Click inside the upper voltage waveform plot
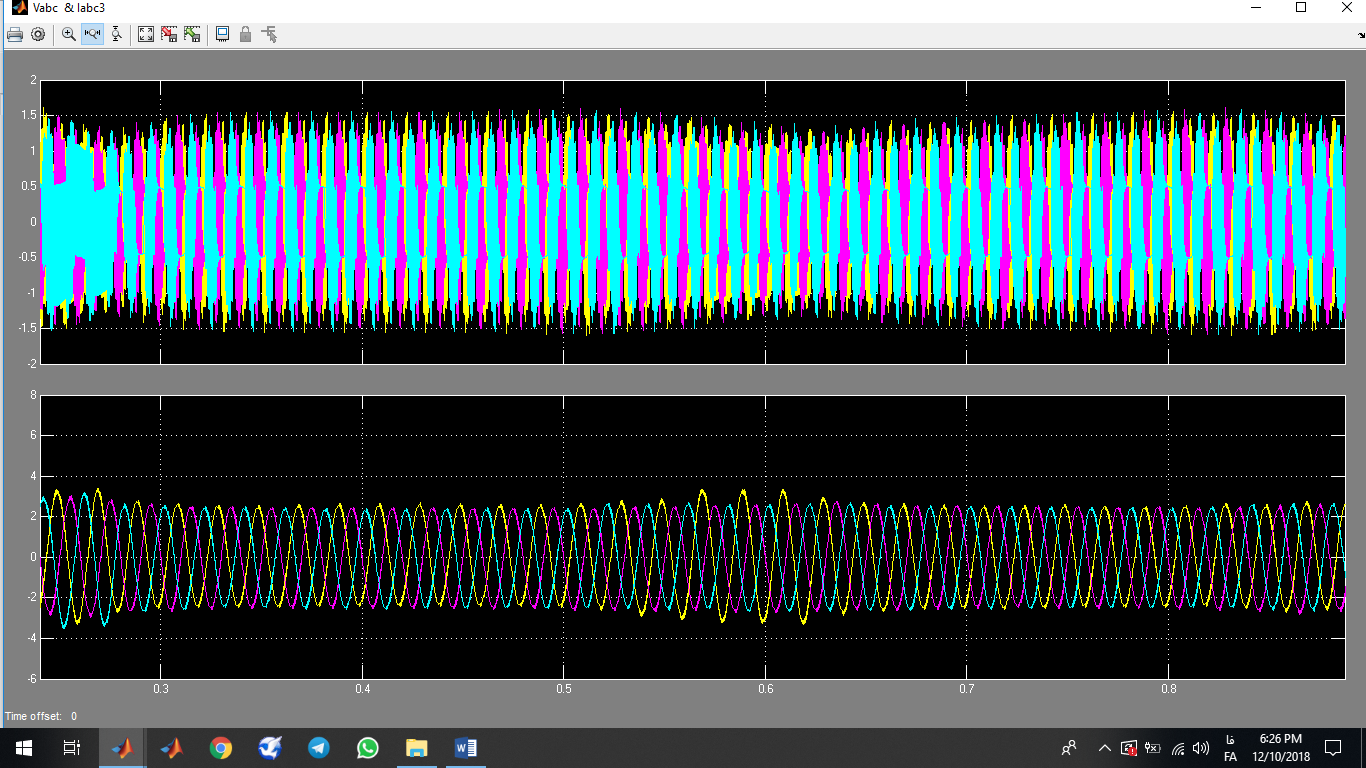Viewport: 1366px width, 768px height. [x=692, y=222]
